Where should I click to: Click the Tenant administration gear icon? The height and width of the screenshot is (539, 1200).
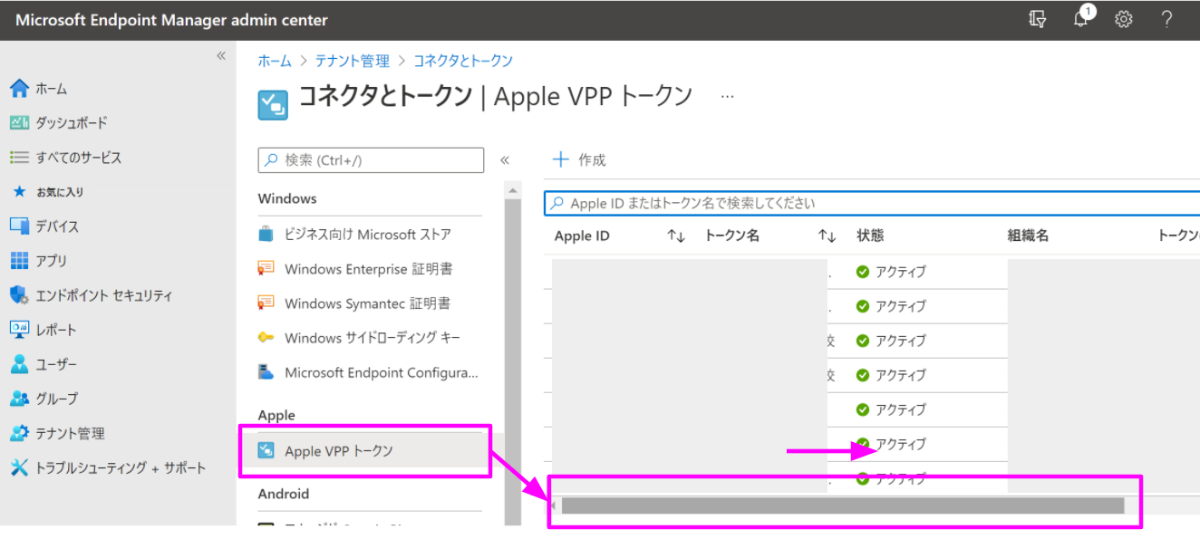tap(19, 433)
